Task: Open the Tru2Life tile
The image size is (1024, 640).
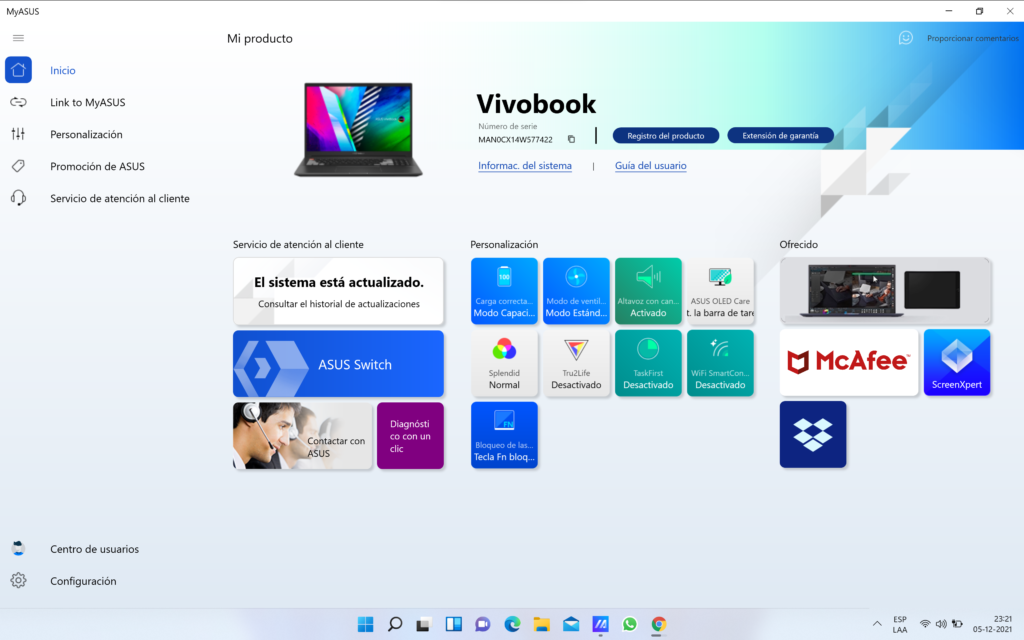Action: point(576,363)
